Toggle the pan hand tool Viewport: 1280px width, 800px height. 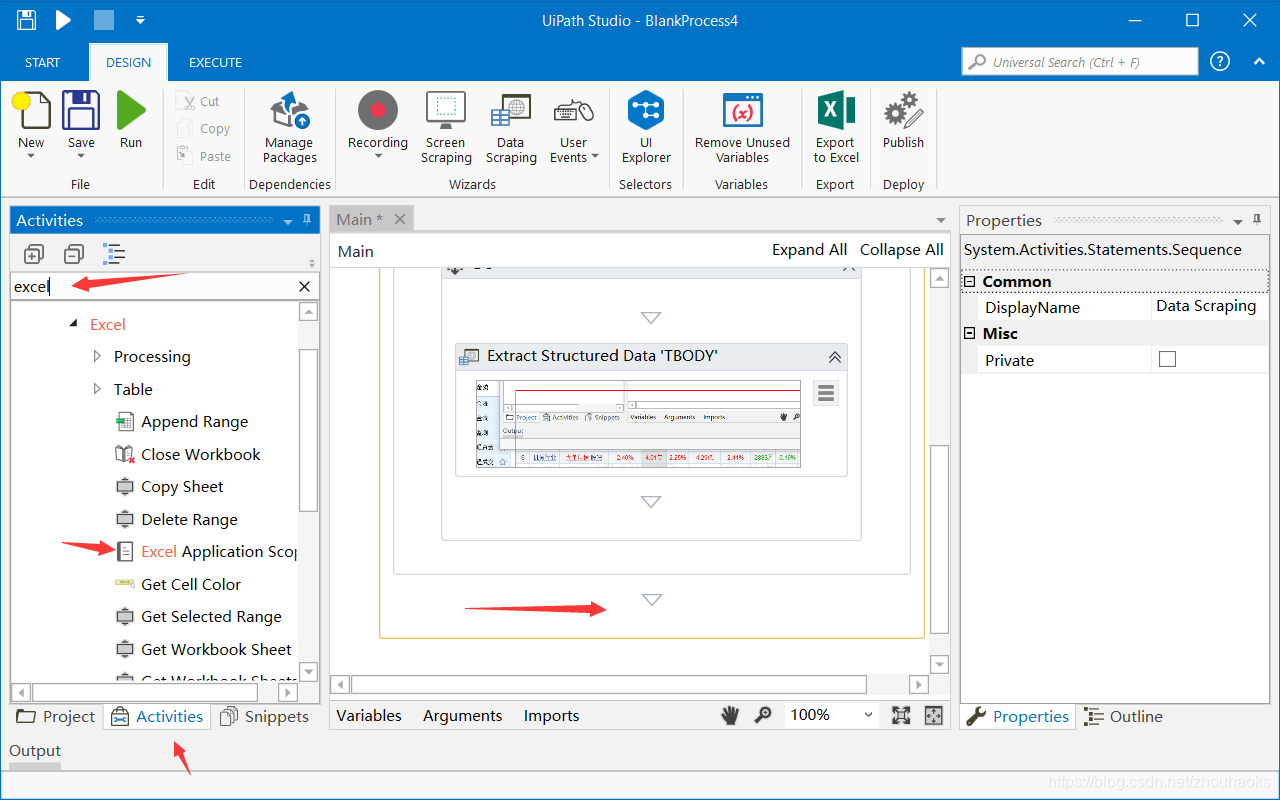pyautogui.click(x=731, y=715)
